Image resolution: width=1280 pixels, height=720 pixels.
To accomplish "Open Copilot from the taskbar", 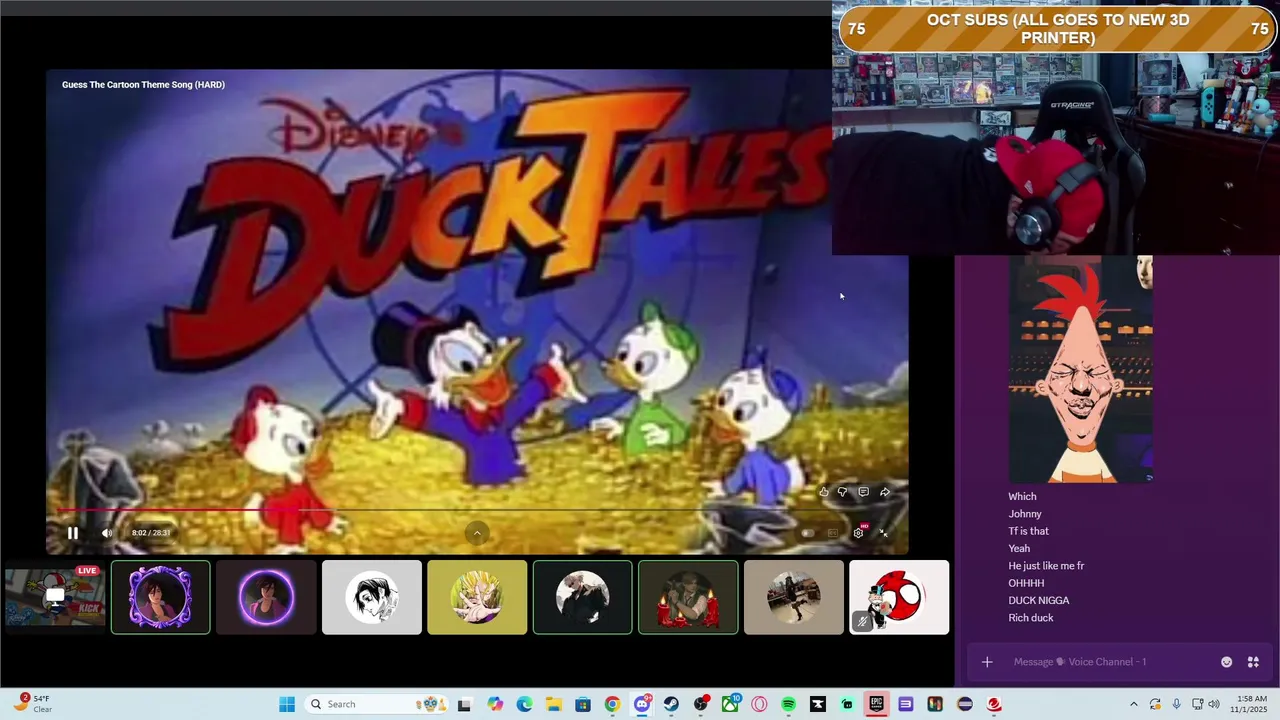I will coord(495,704).
